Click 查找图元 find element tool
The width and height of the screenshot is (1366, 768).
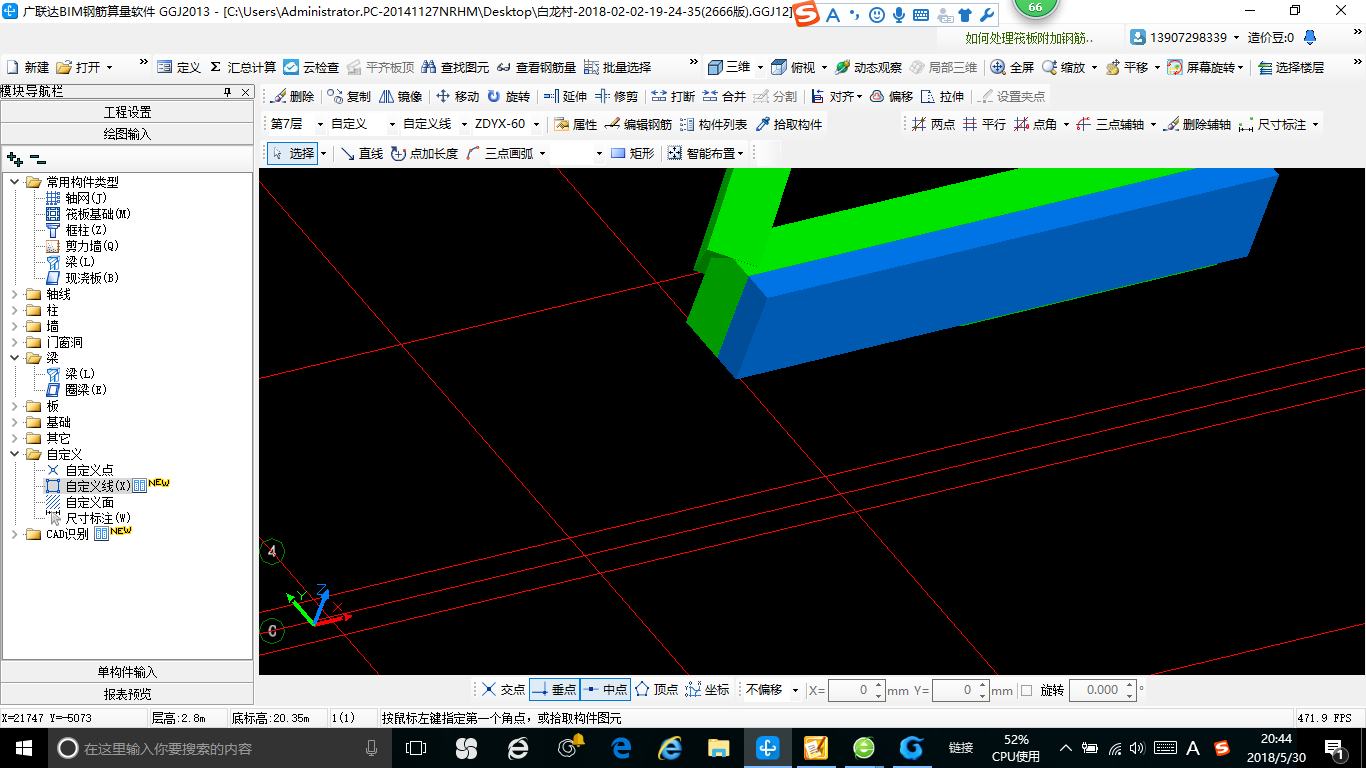[x=455, y=67]
